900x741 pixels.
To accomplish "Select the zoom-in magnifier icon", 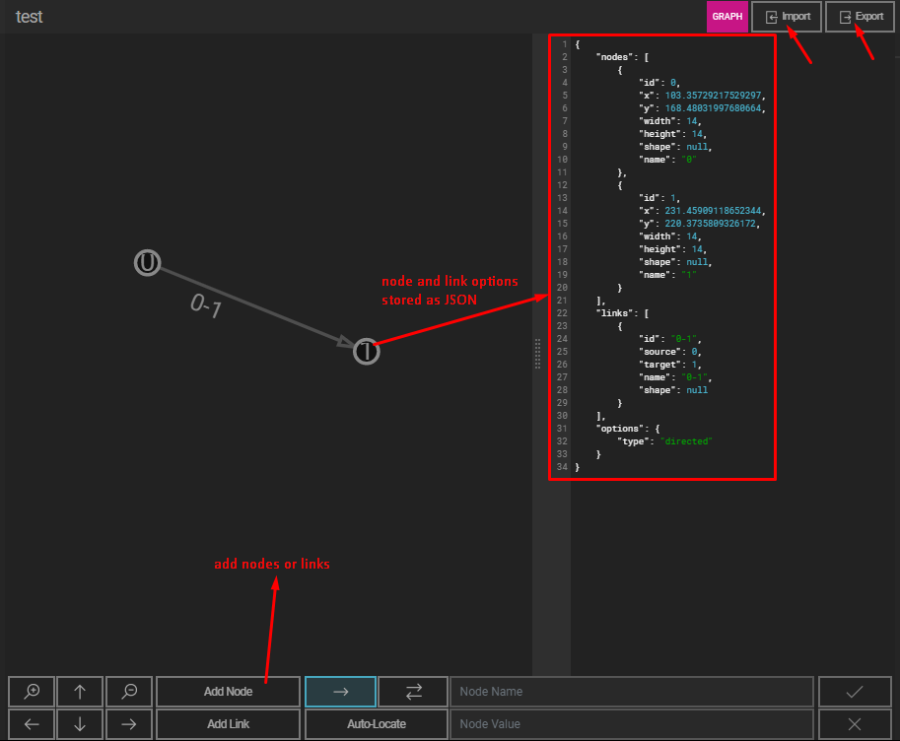I will pos(31,691).
